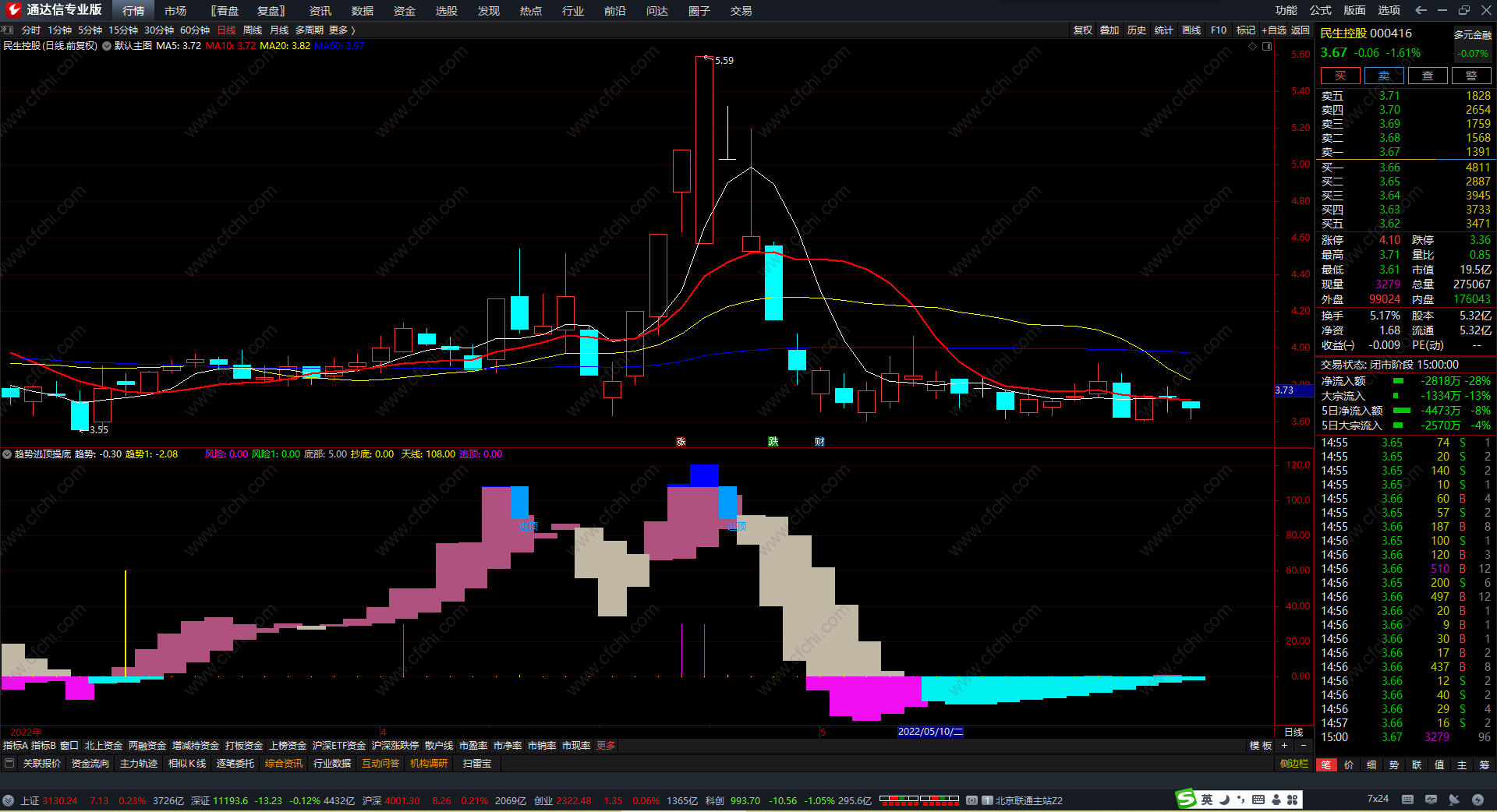Viewport: 1497px width, 812px height.
Task: Toggle 复权 price adjustment
Action: coord(1082,30)
